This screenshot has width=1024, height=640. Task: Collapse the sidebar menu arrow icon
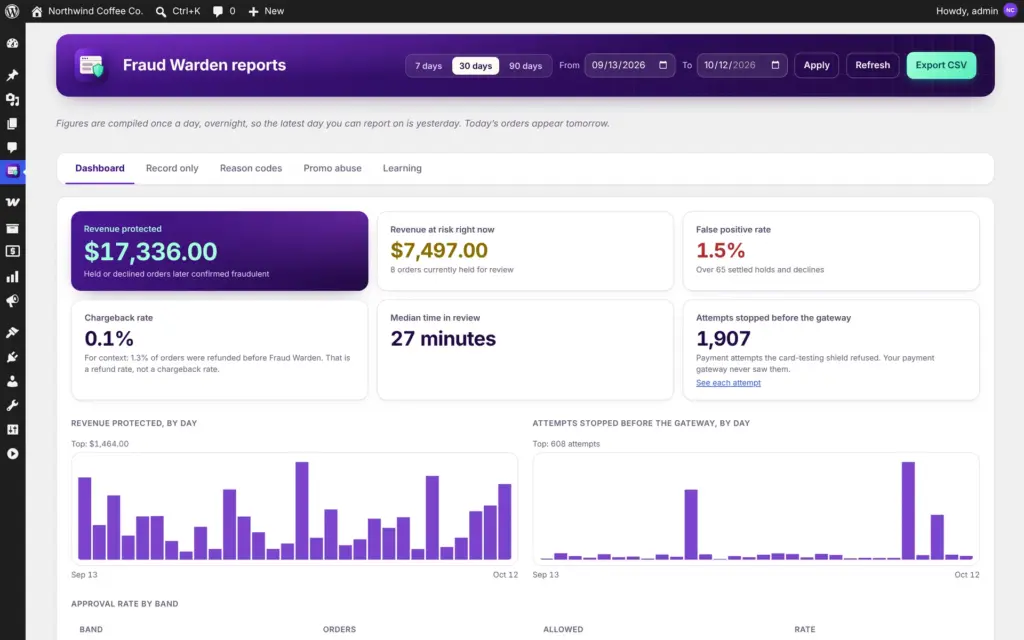tap(12, 454)
